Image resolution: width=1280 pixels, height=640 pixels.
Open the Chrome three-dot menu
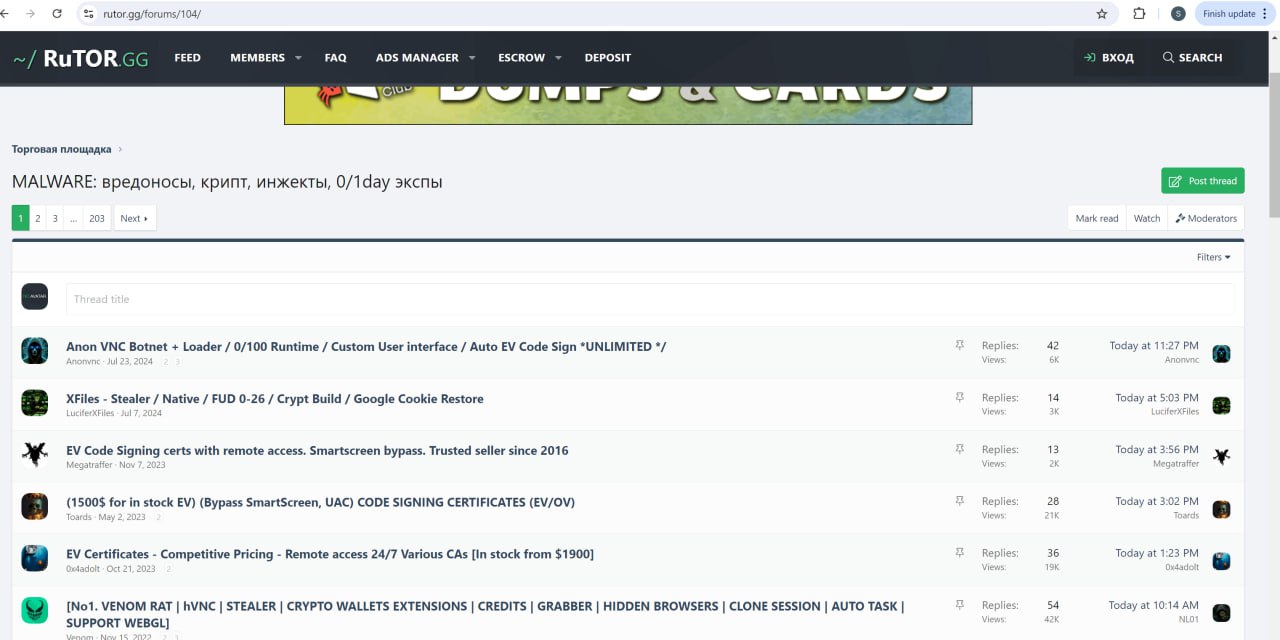coord(1265,14)
